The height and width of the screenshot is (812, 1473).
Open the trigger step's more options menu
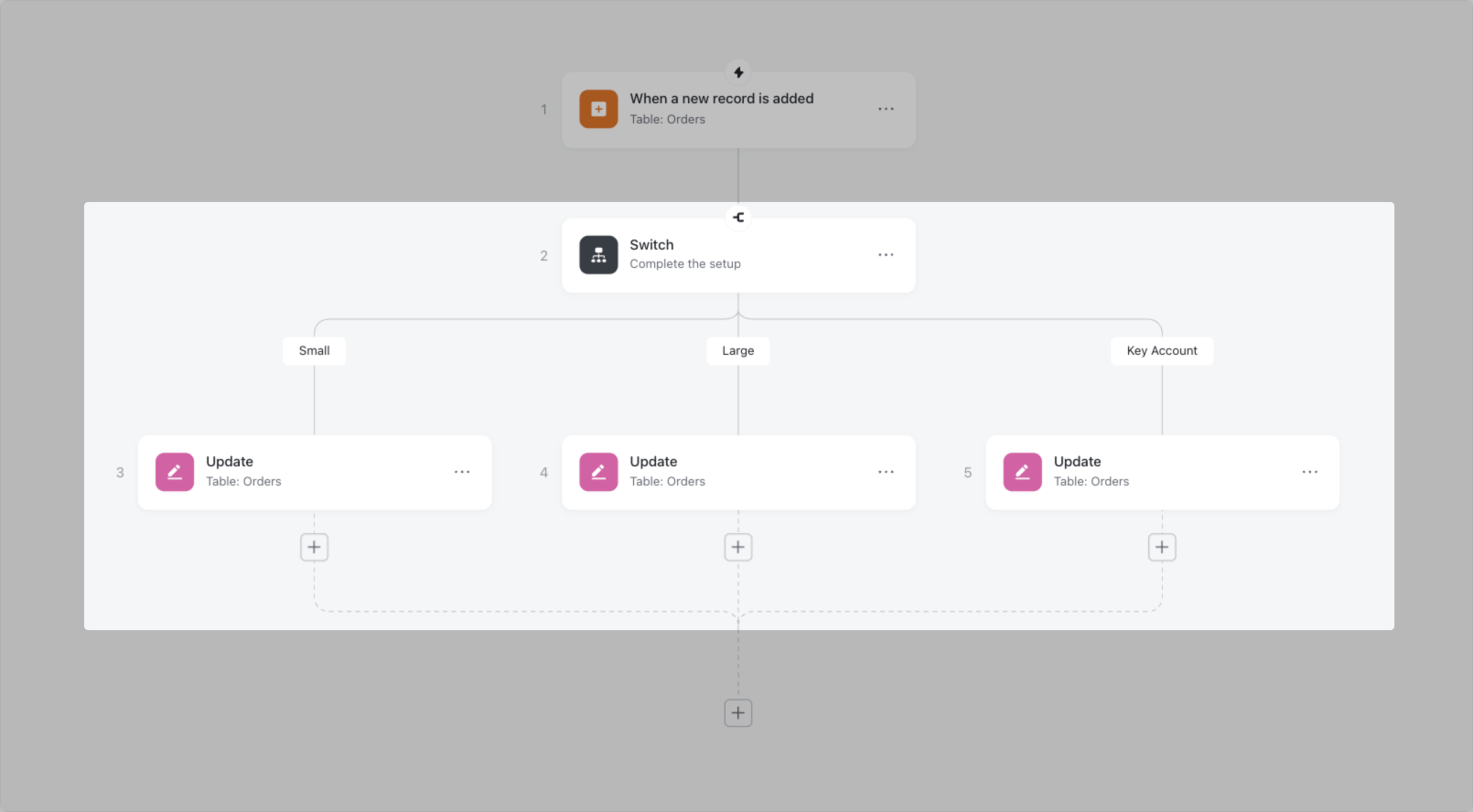pyautogui.click(x=886, y=109)
